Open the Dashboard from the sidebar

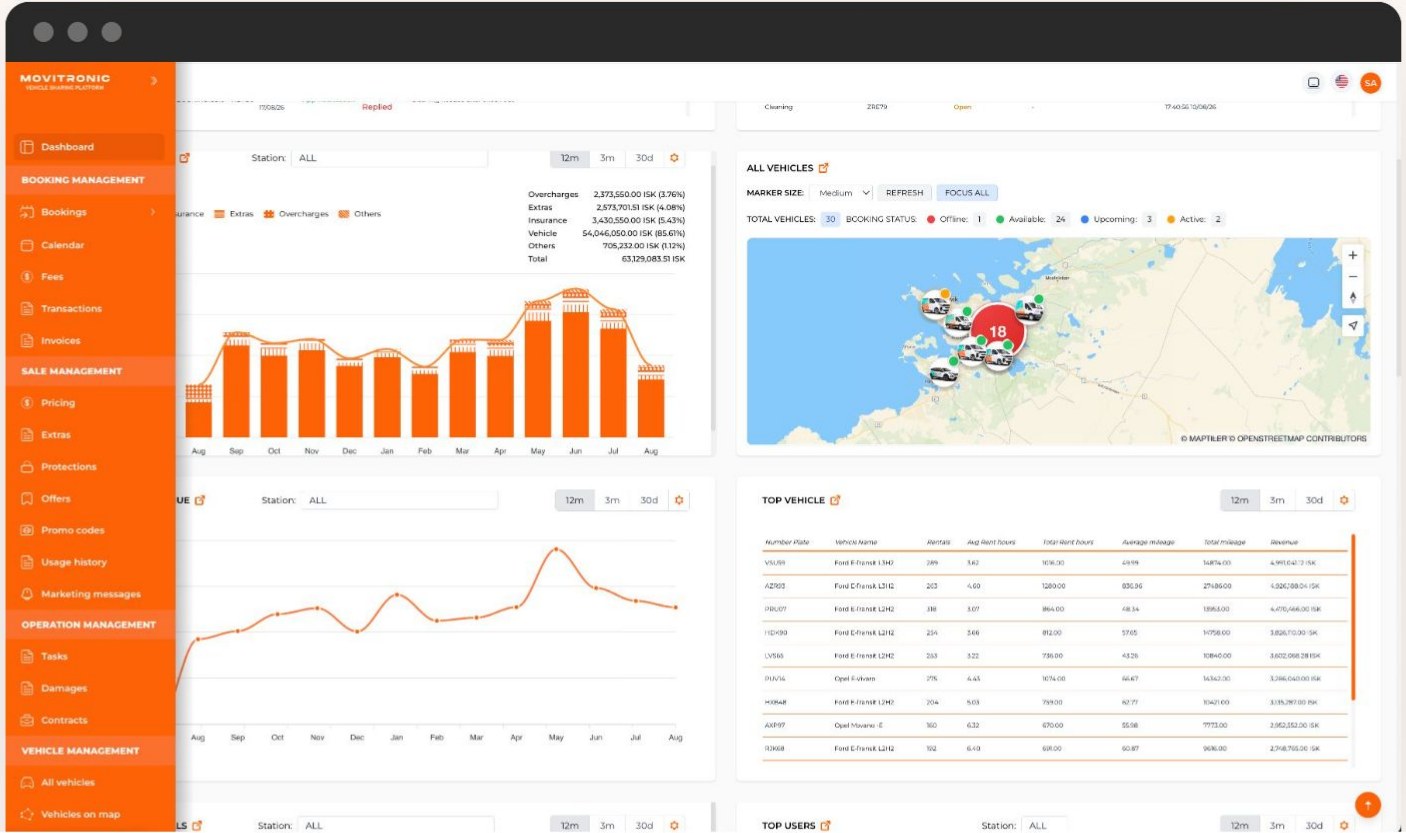90,147
